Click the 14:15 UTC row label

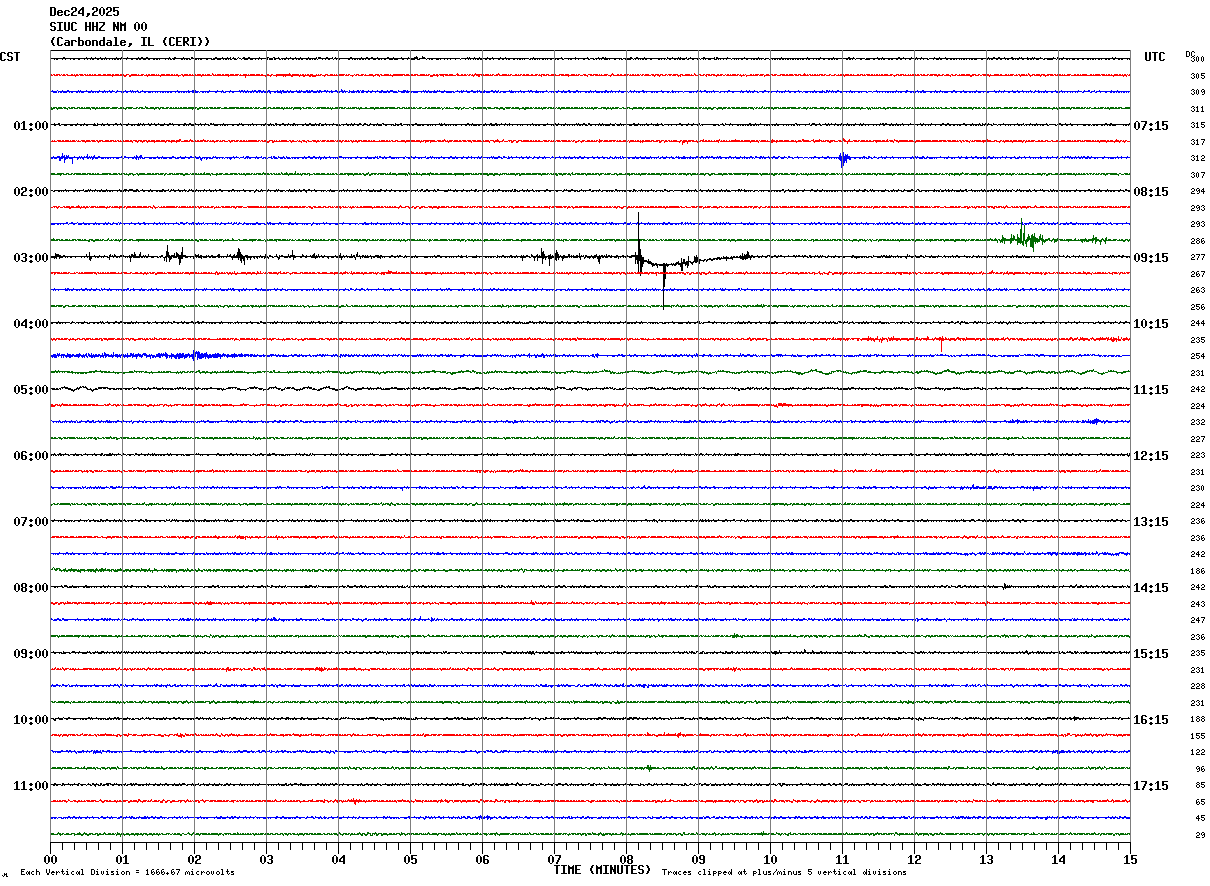(1151, 588)
